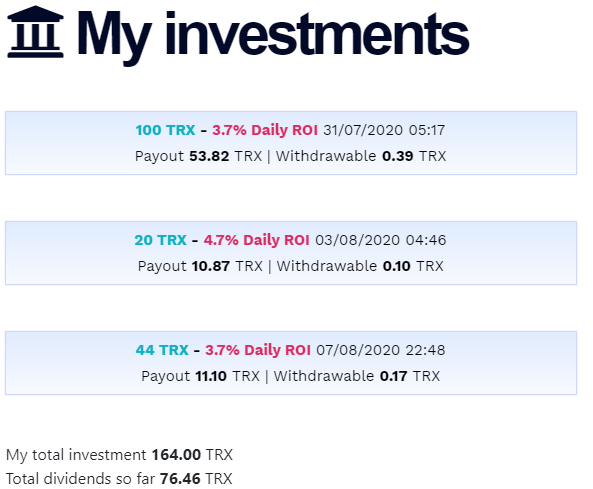Click the My investments heading
The height and width of the screenshot is (489, 593).
click(x=273, y=36)
